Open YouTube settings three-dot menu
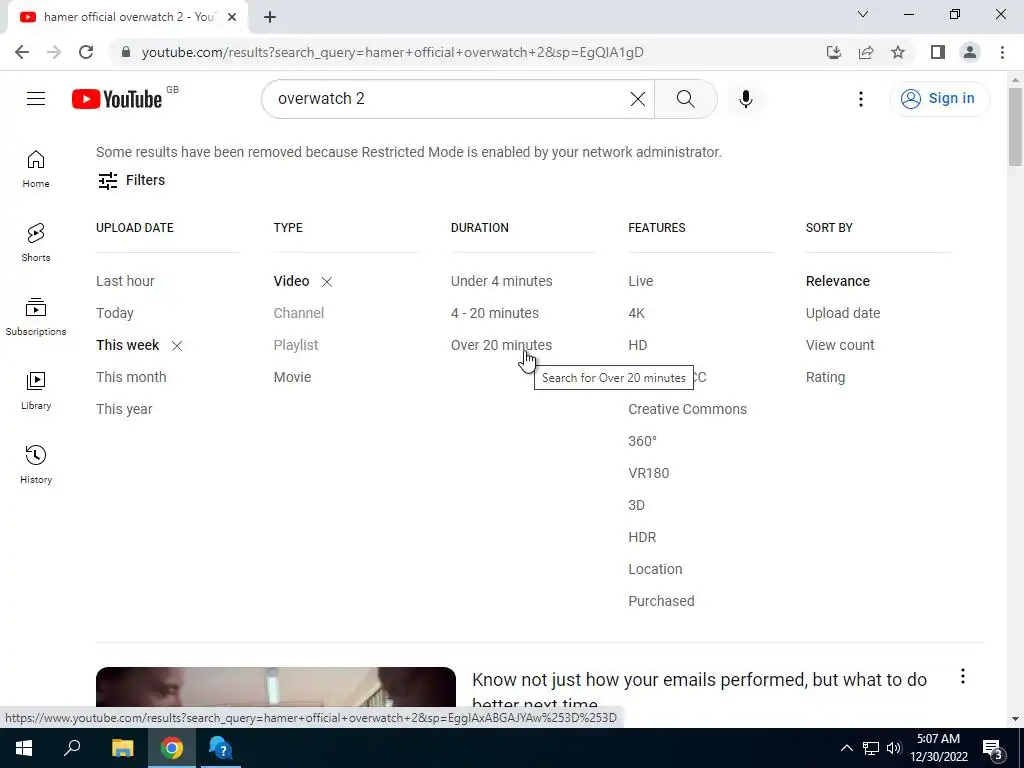Image resolution: width=1024 pixels, height=768 pixels. (860, 99)
